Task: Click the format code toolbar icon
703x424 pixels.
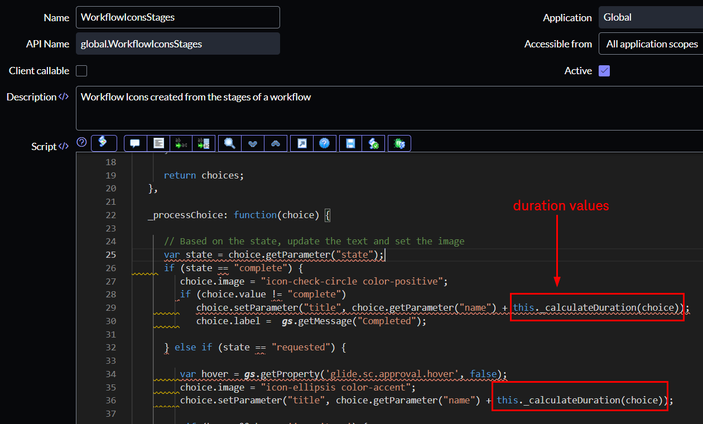Action: coord(156,145)
